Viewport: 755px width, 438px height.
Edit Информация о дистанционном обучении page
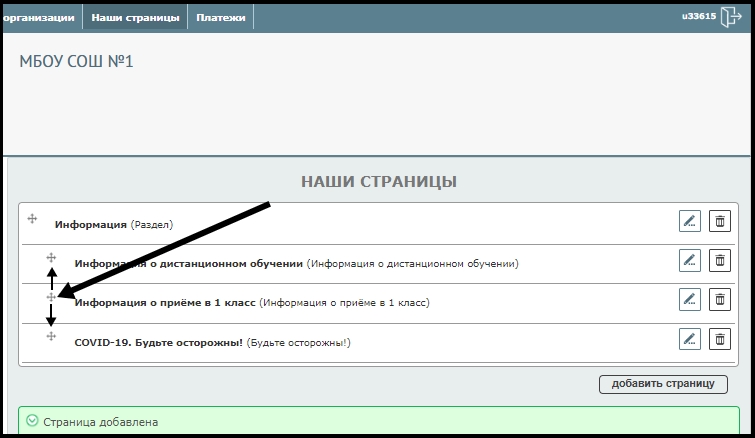(x=689, y=260)
